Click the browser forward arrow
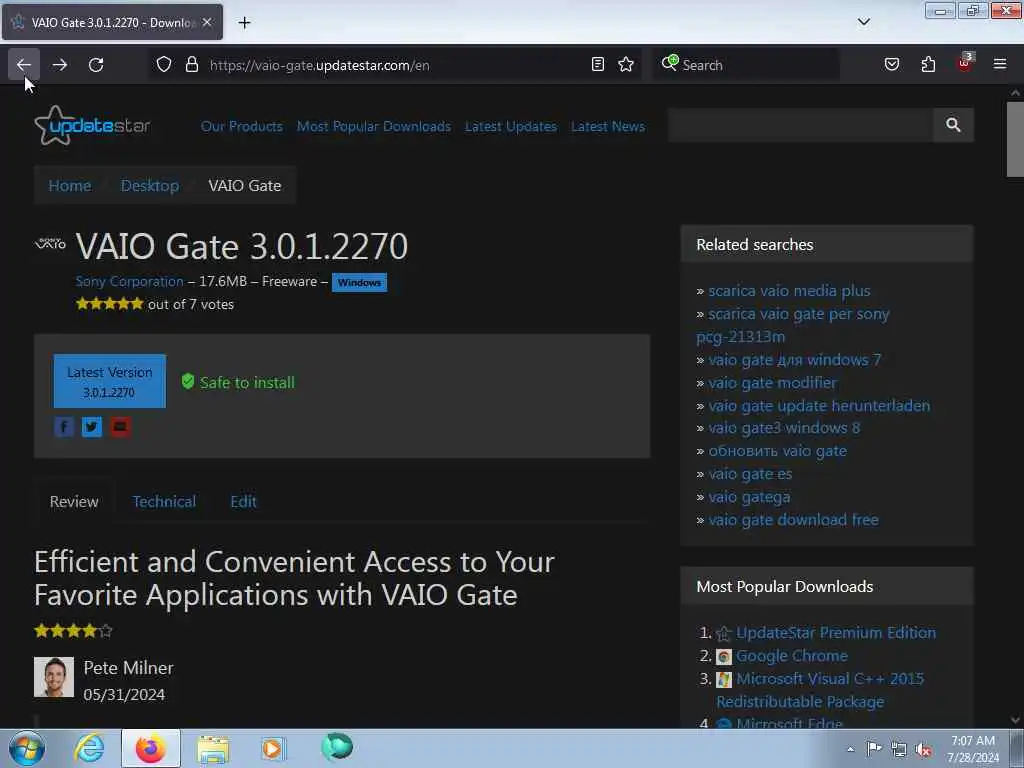The image size is (1024, 768). (59, 65)
